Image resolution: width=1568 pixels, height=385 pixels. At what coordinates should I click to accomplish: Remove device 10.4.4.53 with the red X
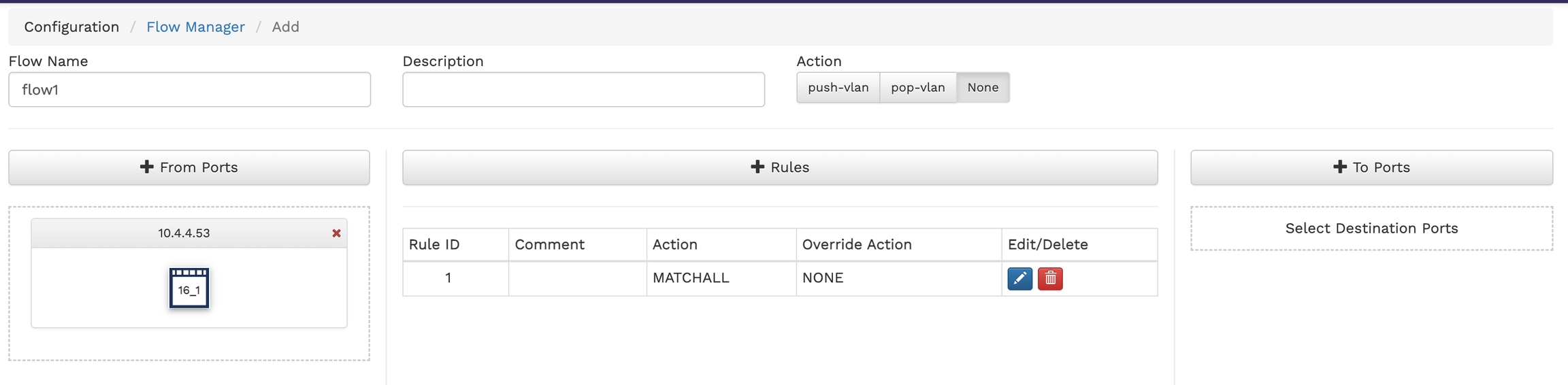tap(336, 233)
